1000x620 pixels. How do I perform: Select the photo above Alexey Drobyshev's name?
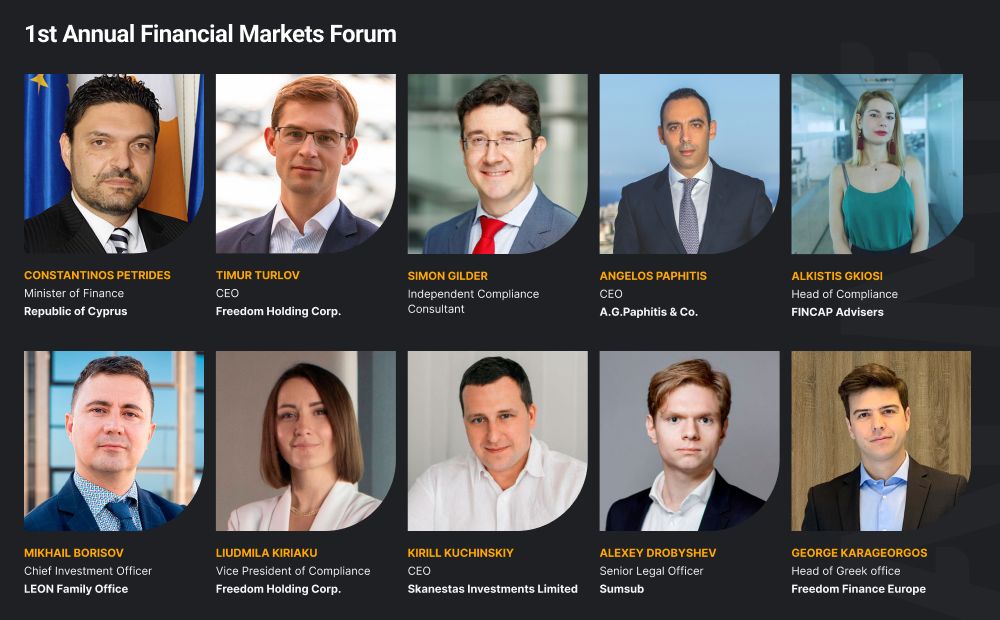[x=689, y=440]
